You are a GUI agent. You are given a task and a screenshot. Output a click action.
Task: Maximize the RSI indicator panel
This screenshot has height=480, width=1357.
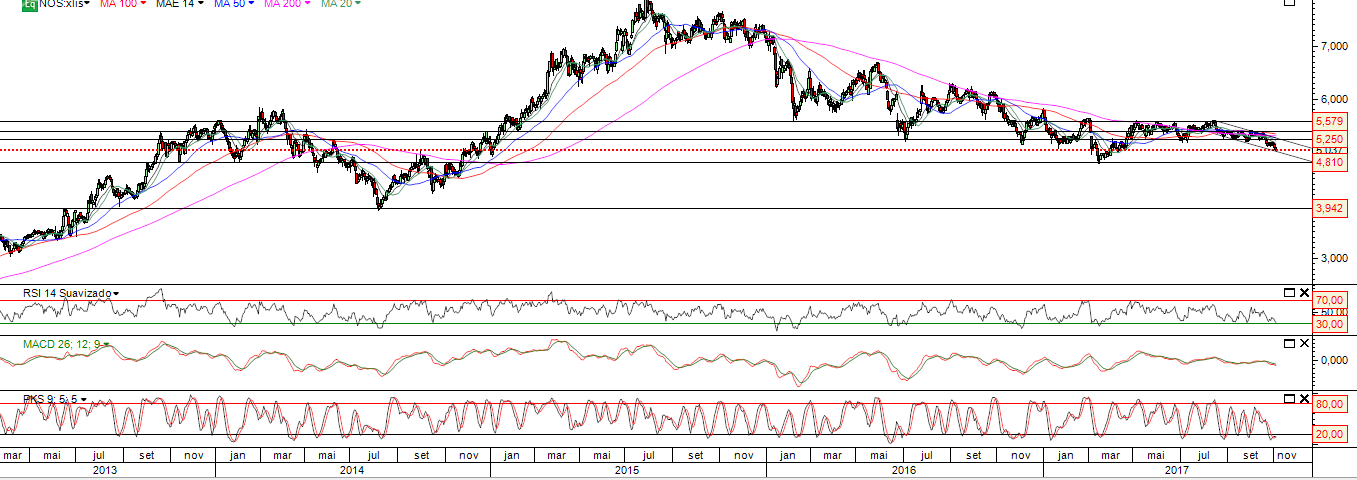1289,292
